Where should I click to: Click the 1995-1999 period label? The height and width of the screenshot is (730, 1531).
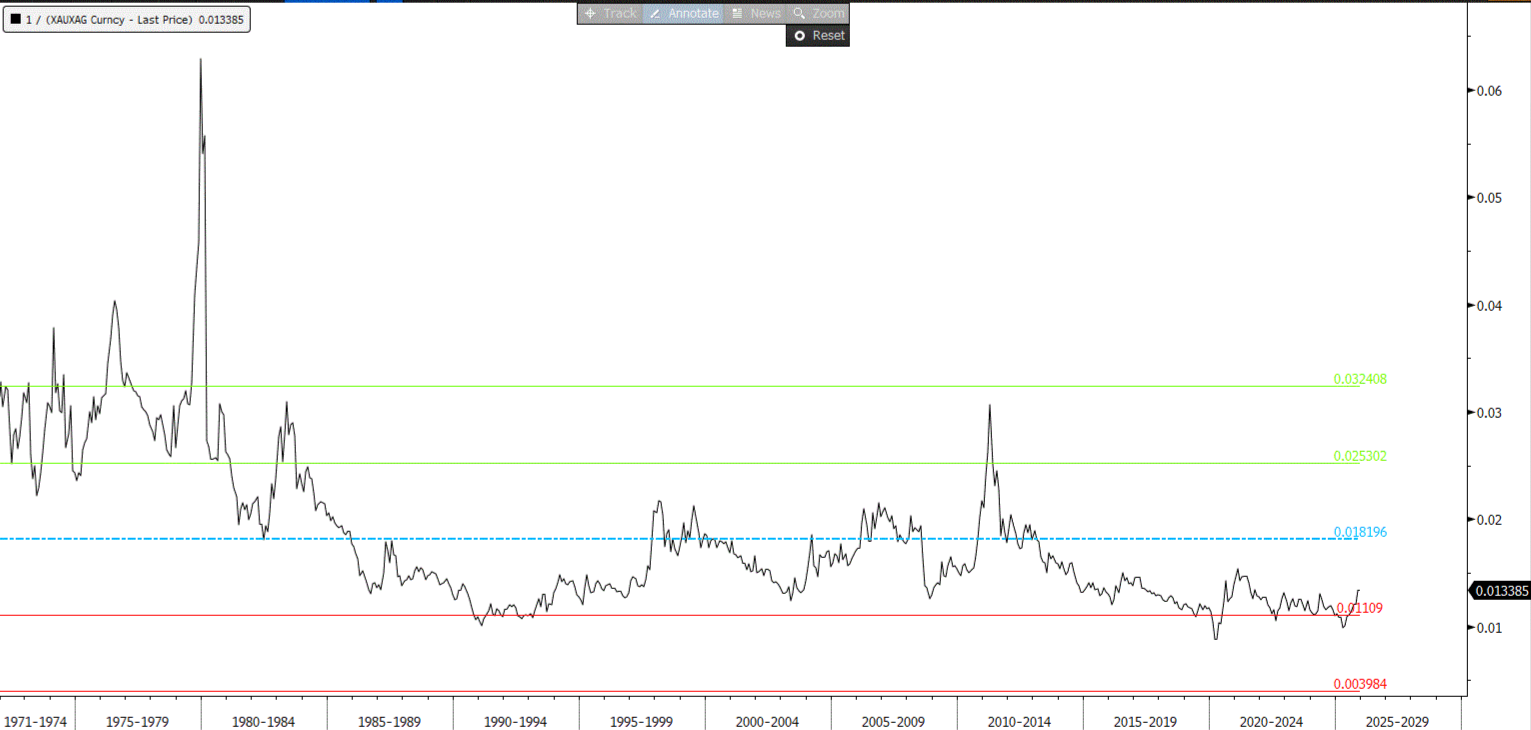(641, 721)
